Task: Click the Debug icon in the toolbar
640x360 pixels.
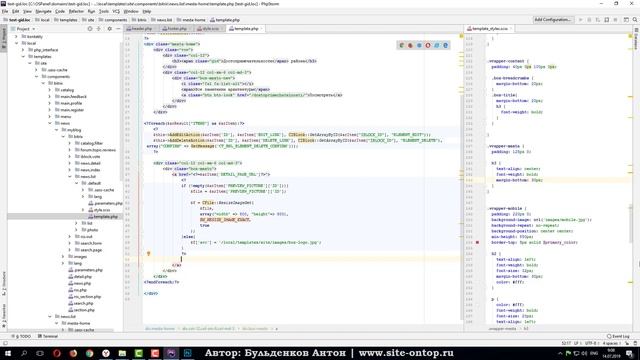Action: tap(589, 20)
